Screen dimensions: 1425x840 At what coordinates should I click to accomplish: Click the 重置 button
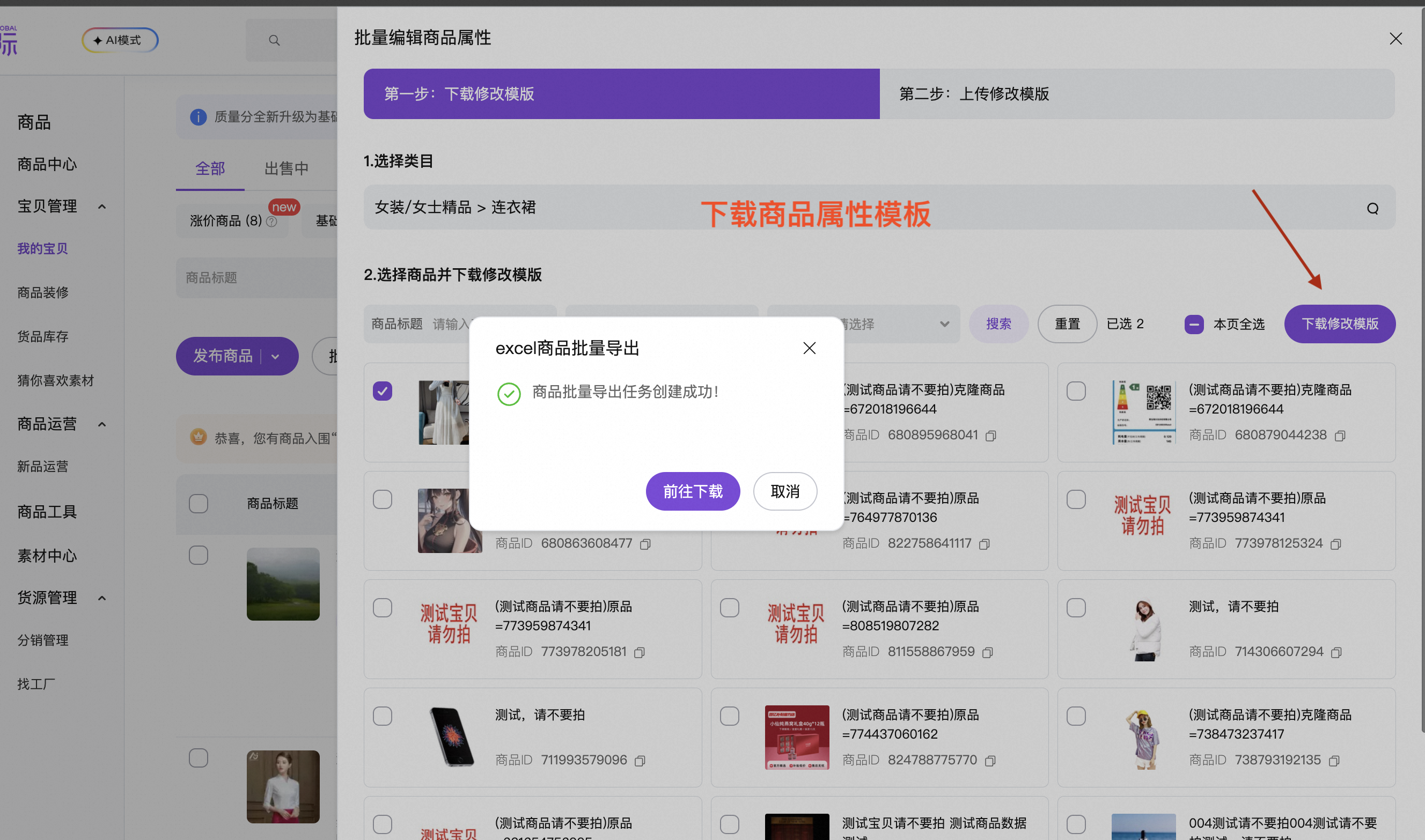(x=1067, y=324)
